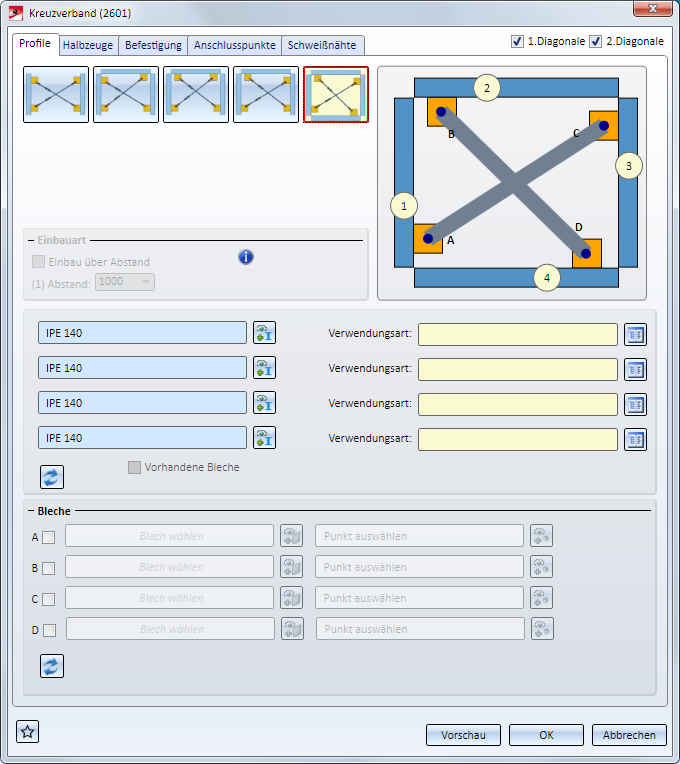680x764 pixels.
Task: Click Blech wählen field in row B
Action: 170,567
